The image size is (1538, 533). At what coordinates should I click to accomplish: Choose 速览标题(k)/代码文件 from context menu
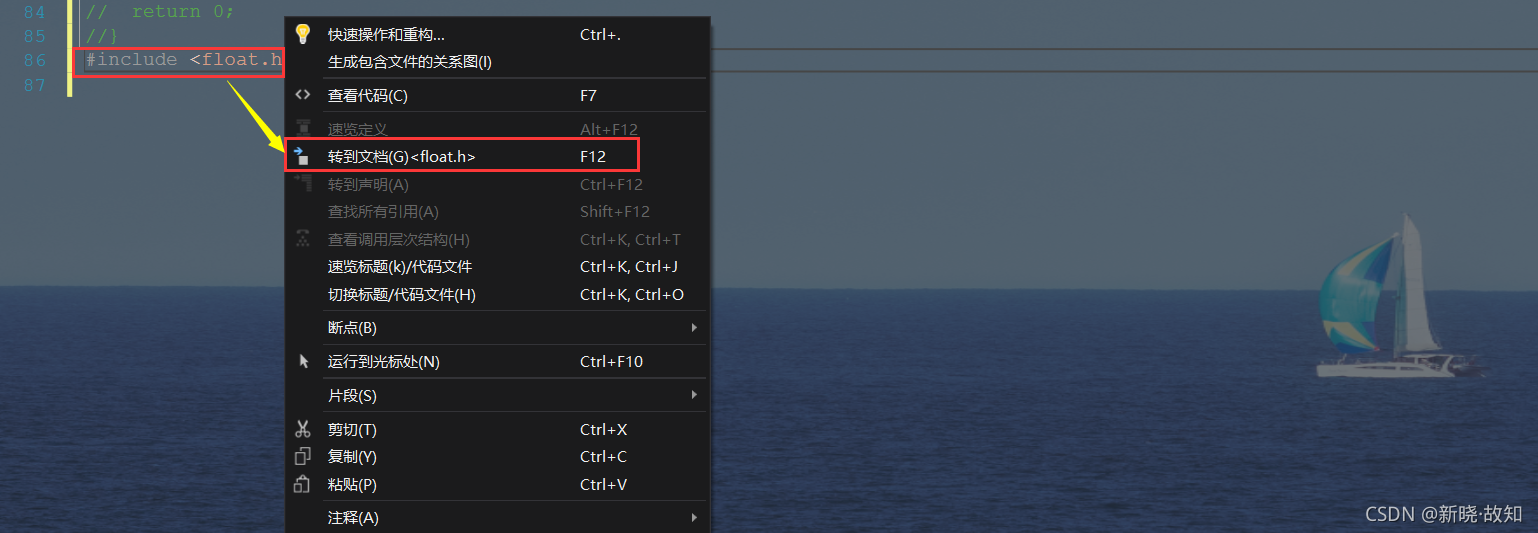[399, 267]
